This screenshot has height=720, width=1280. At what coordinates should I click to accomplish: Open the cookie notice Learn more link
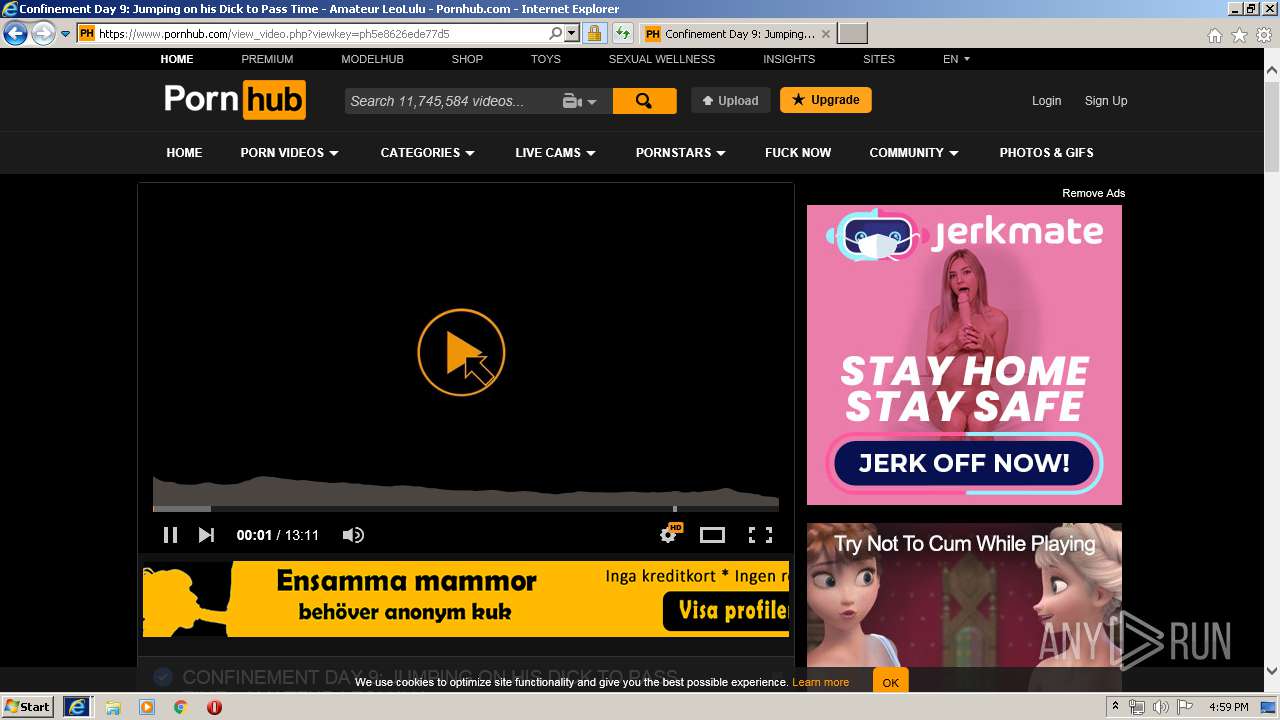(820, 682)
